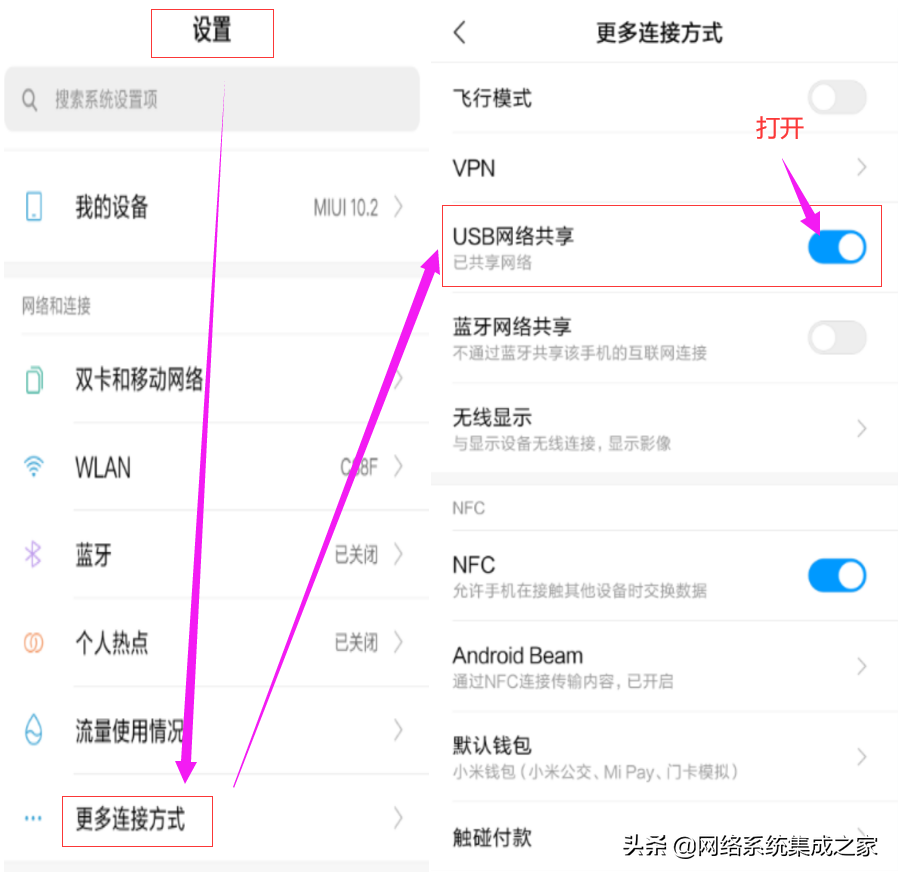This screenshot has height=877, width=898.
Task: Turn off the USB网络共享 switch
Action: tap(837, 247)
